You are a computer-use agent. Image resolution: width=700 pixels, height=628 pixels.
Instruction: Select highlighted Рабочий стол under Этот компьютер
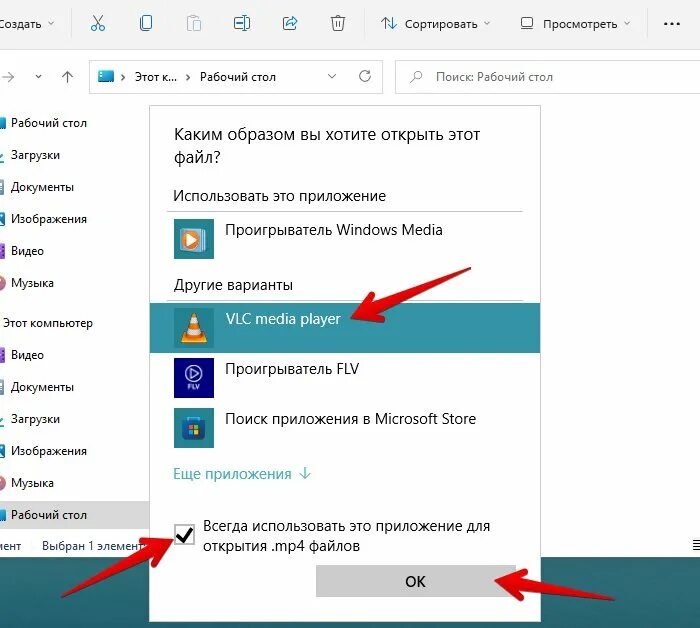74,515
